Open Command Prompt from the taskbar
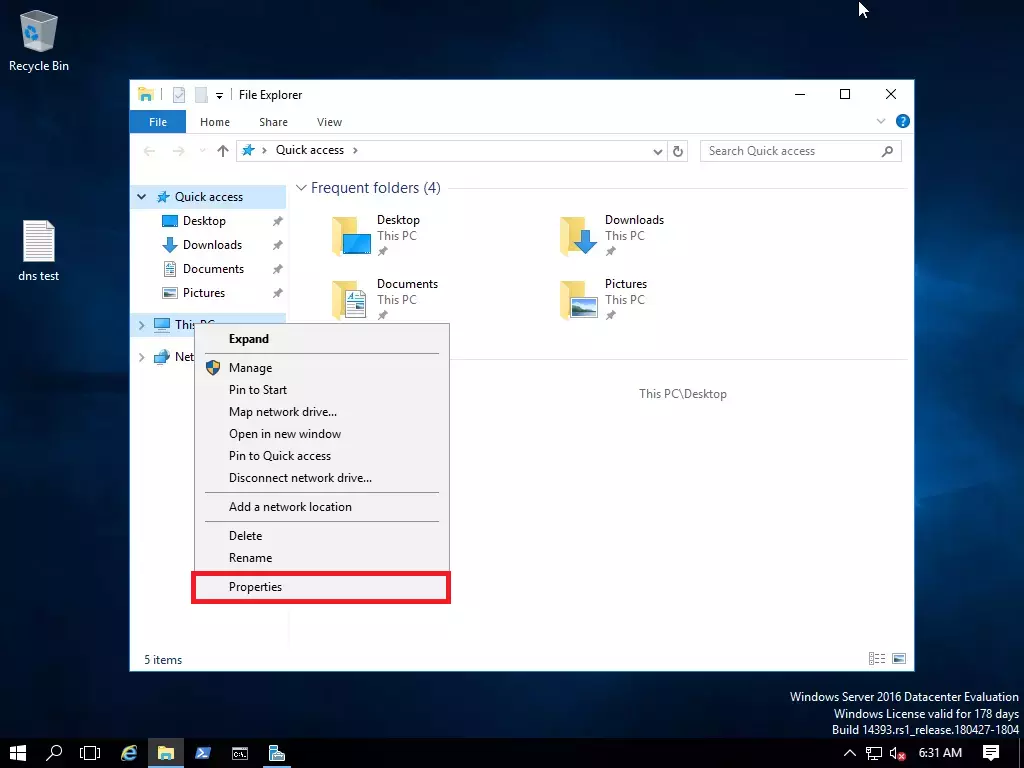1024x768 pixels. pos(240,753)
